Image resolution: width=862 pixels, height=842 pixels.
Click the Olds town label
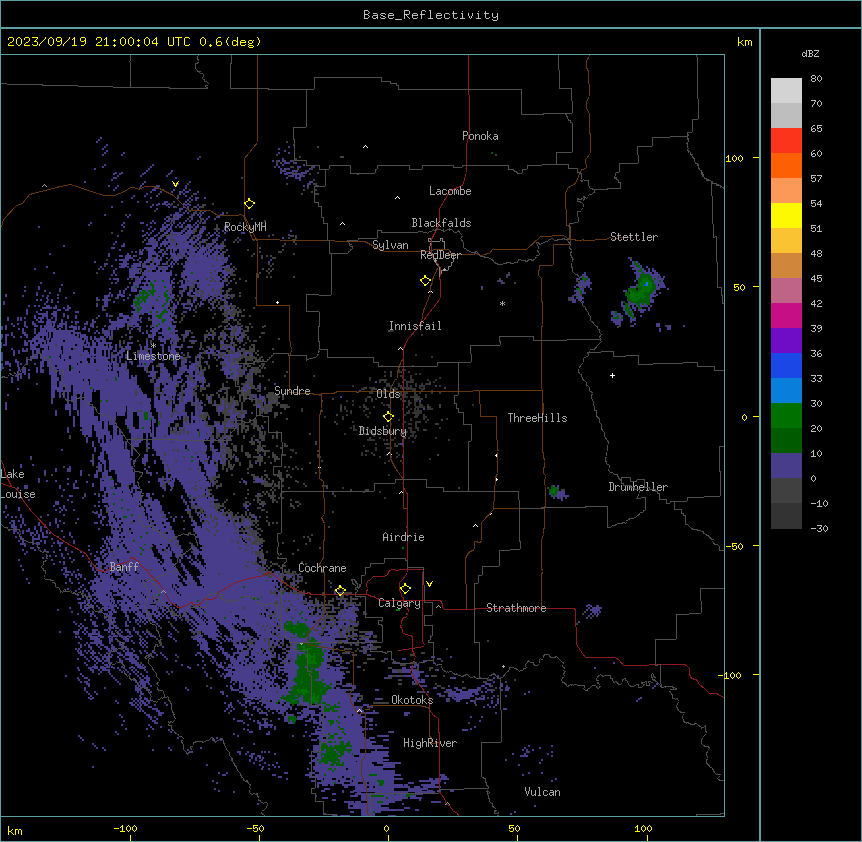[x=388, y=394]
